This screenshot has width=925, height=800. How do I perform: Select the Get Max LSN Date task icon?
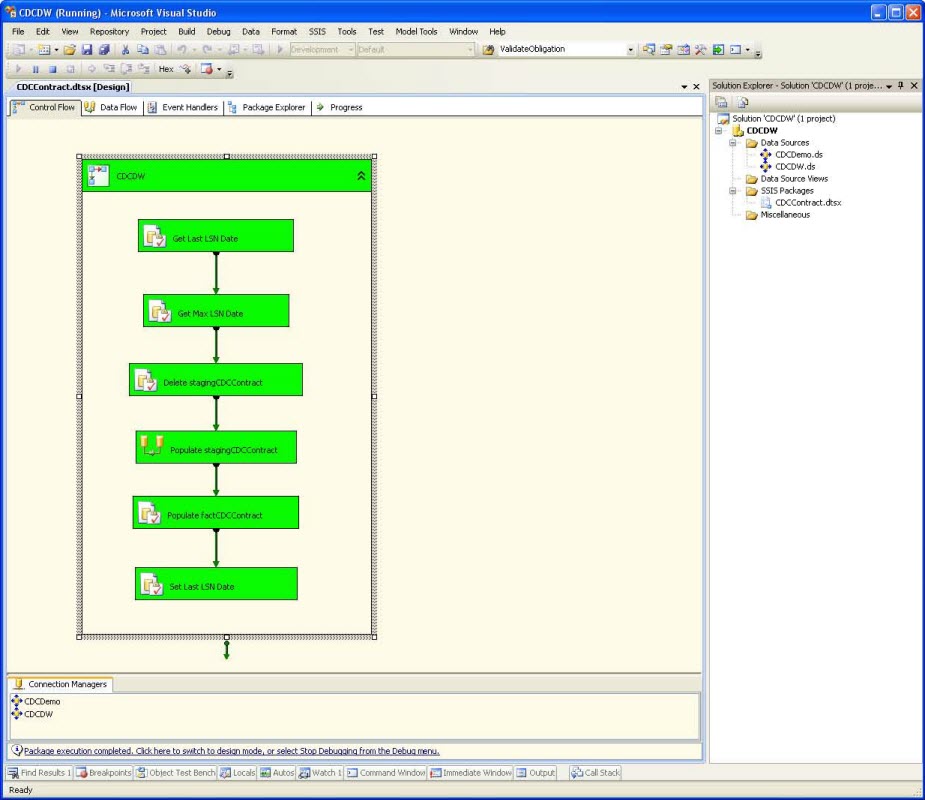coord(160,312)
